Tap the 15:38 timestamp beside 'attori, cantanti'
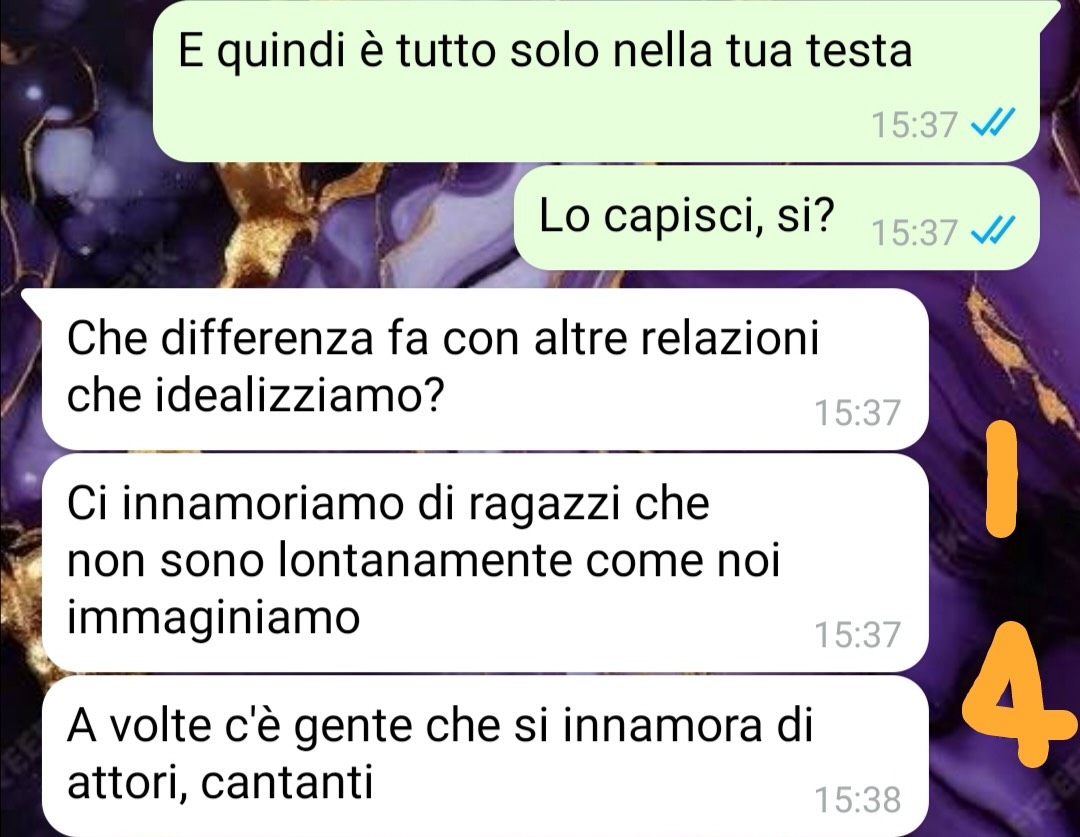The width and height of the screenshot is (1080, 837). tap(858, 800)
